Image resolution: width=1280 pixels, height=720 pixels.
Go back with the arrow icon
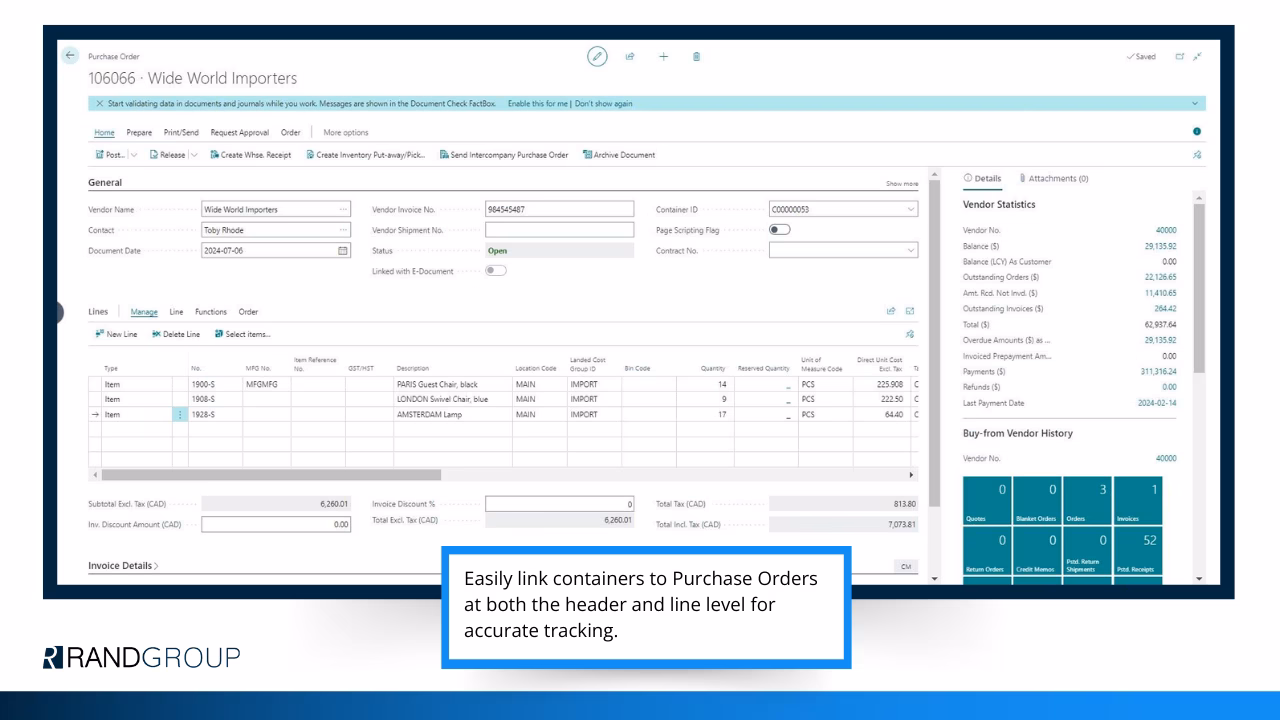[70, 56]
